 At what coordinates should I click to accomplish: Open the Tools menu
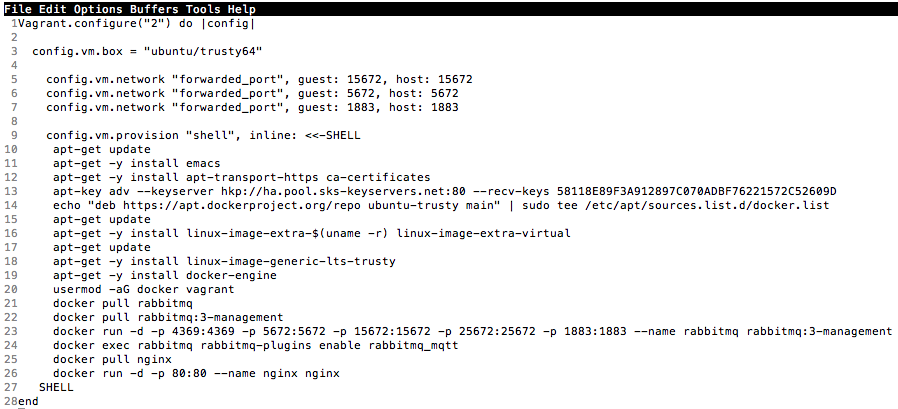point(203,10)
